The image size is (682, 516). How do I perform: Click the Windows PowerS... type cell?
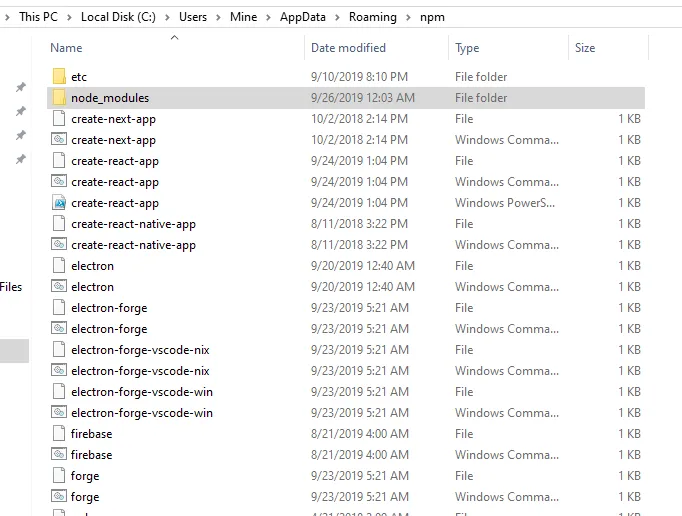(505, 203)
